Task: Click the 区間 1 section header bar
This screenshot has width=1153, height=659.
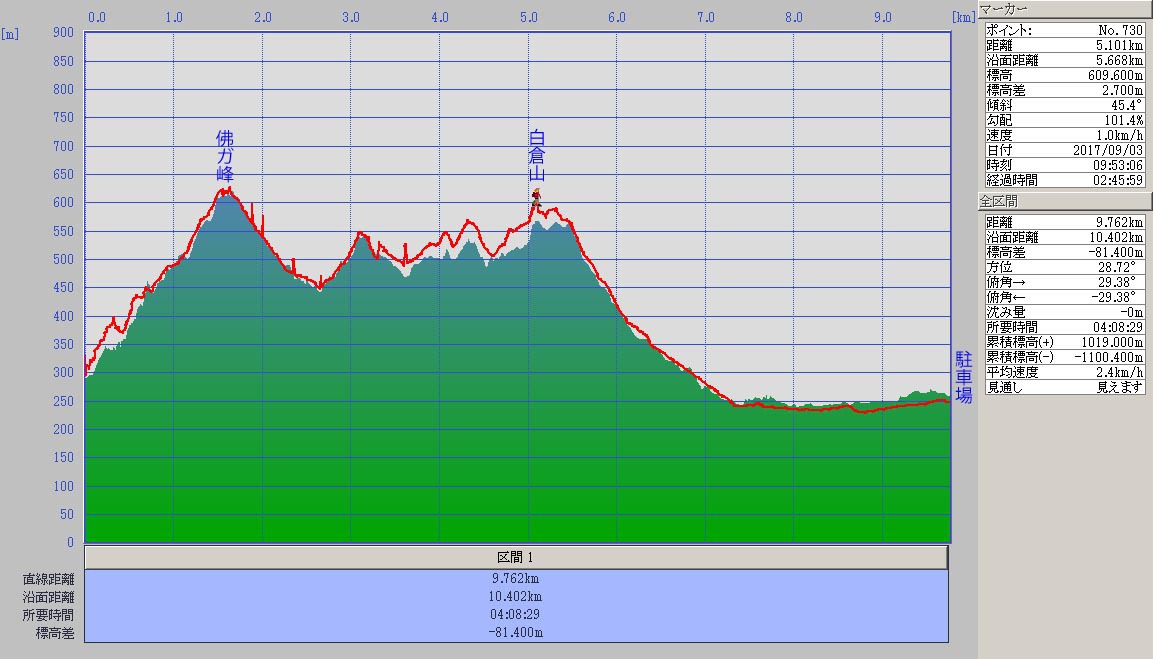Action: 516,557
